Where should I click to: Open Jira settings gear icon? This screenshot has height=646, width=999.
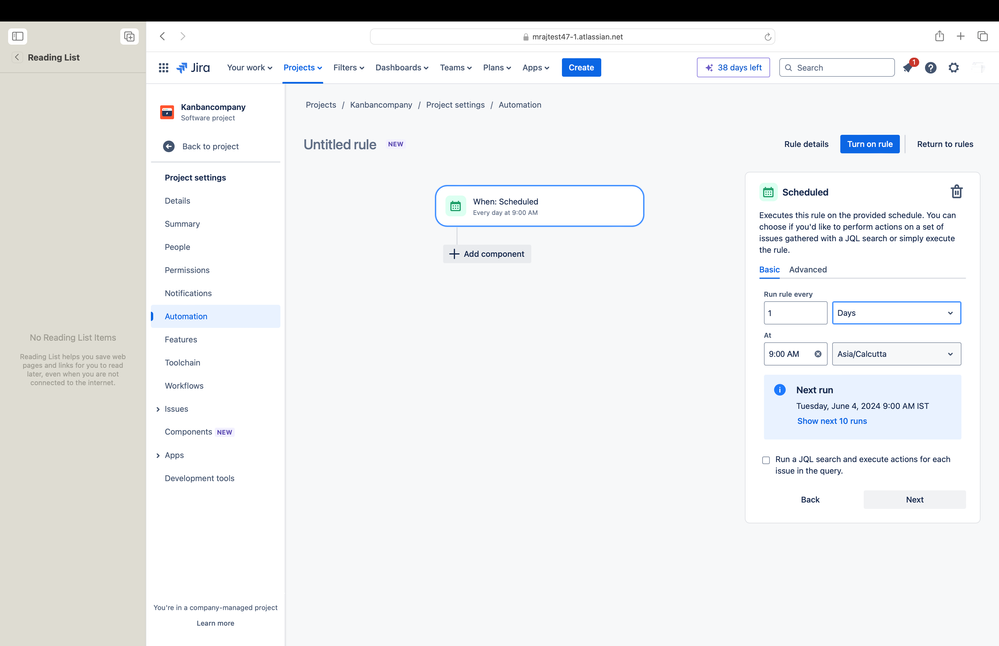click(954, 68)
